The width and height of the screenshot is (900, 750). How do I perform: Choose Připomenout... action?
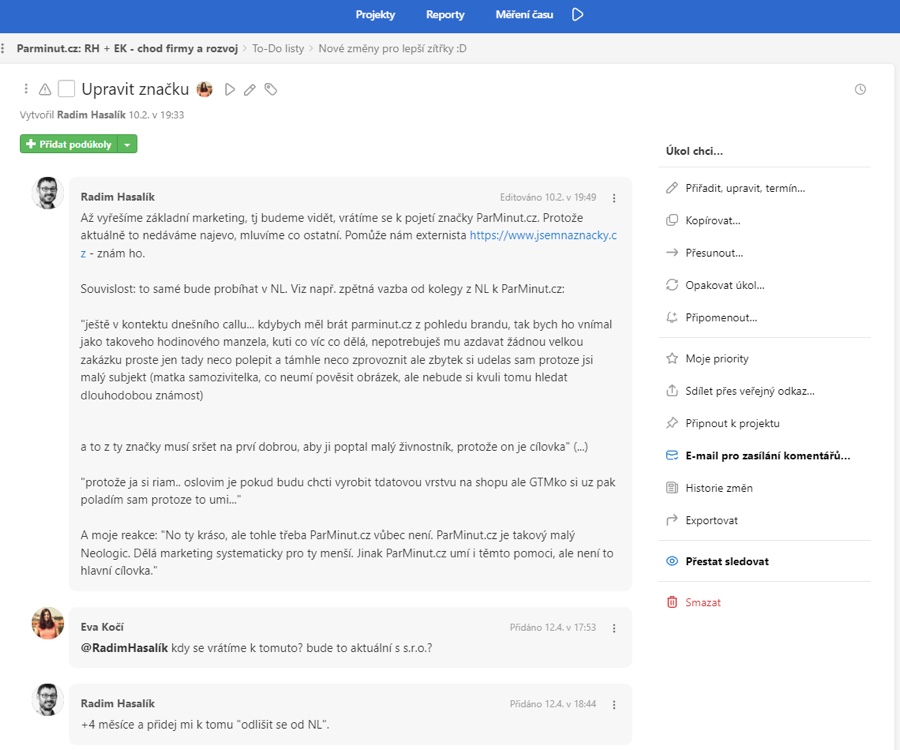721,318
